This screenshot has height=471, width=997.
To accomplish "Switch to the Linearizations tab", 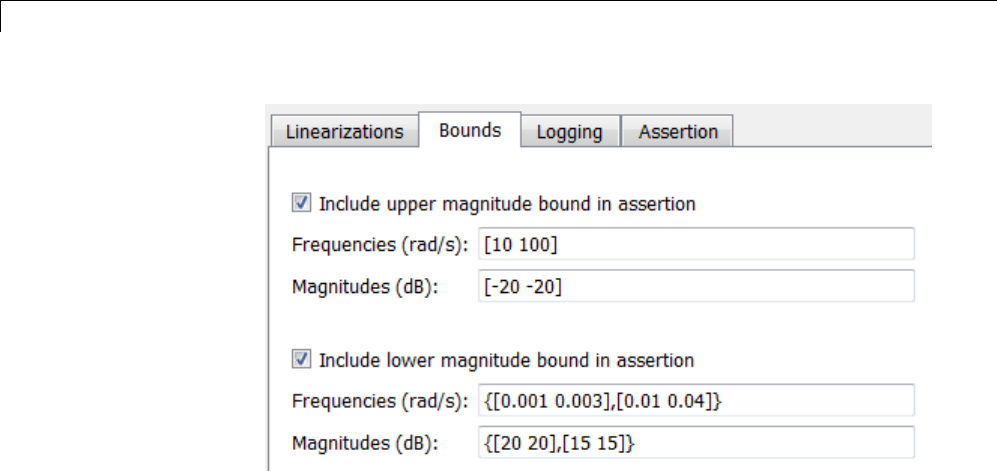I will 344,132.
